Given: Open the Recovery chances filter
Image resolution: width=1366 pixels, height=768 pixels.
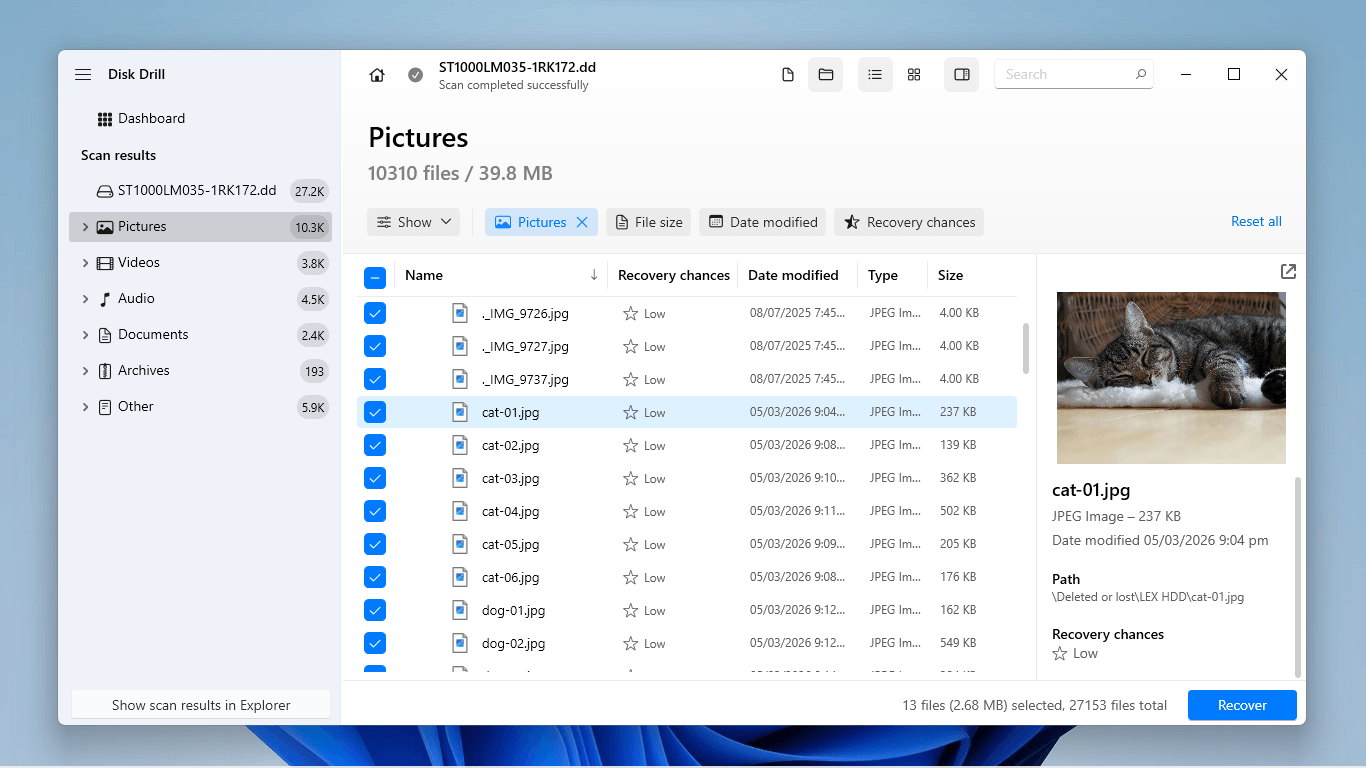Looking at the screenshot, I should [909, 222].
